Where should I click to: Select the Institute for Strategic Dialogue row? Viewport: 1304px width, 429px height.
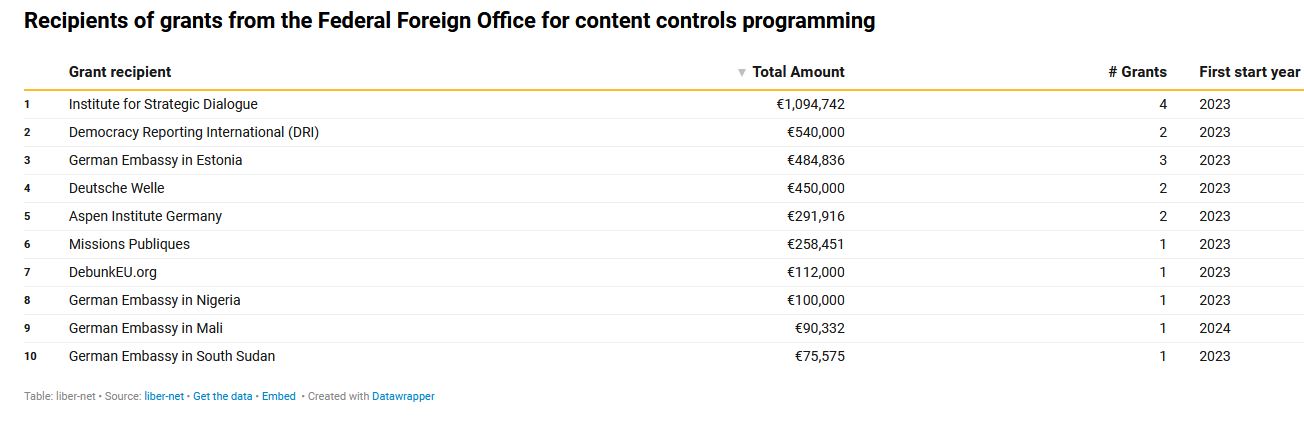pyautogui.click(x=163, y=104)
